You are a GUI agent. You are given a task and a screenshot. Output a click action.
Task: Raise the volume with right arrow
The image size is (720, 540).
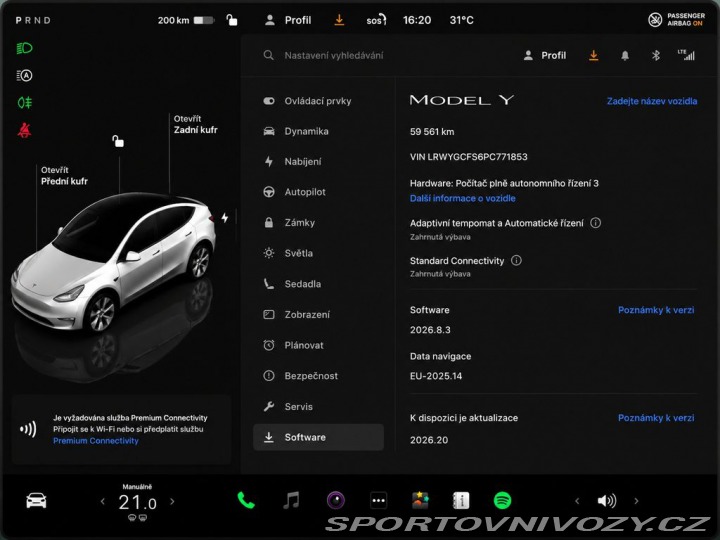(x=636, y=501)
